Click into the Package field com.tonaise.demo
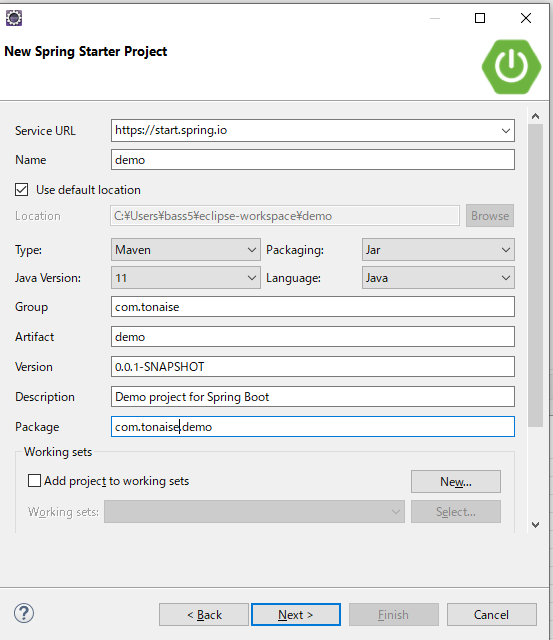This screenshot has width=553, height=640. click(313, 427)
